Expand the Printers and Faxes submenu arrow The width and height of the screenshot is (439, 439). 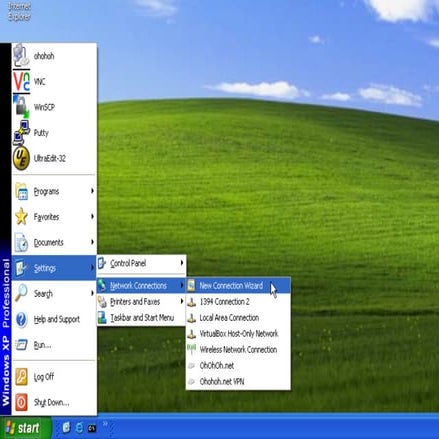[182, 301]
